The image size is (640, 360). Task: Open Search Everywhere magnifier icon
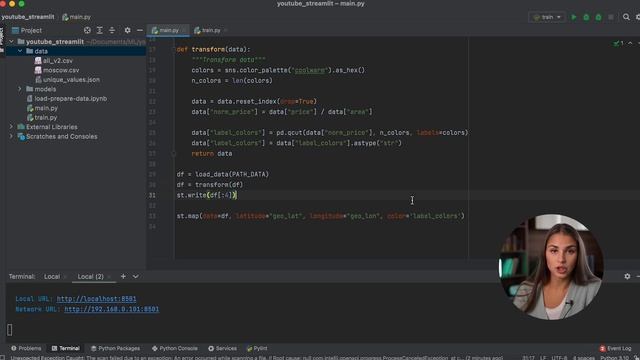tap(626, 17)
